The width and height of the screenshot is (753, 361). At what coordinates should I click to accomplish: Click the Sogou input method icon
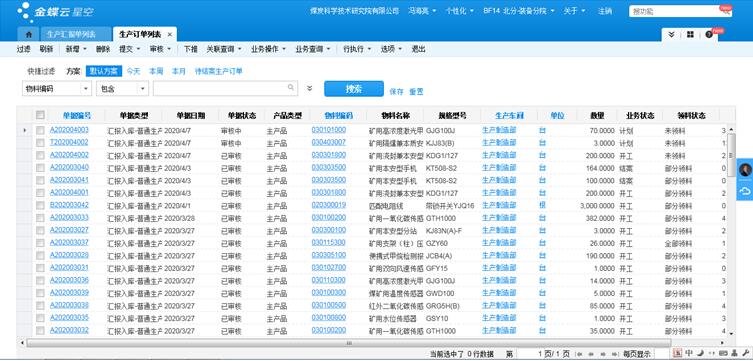tap(677, 354)
